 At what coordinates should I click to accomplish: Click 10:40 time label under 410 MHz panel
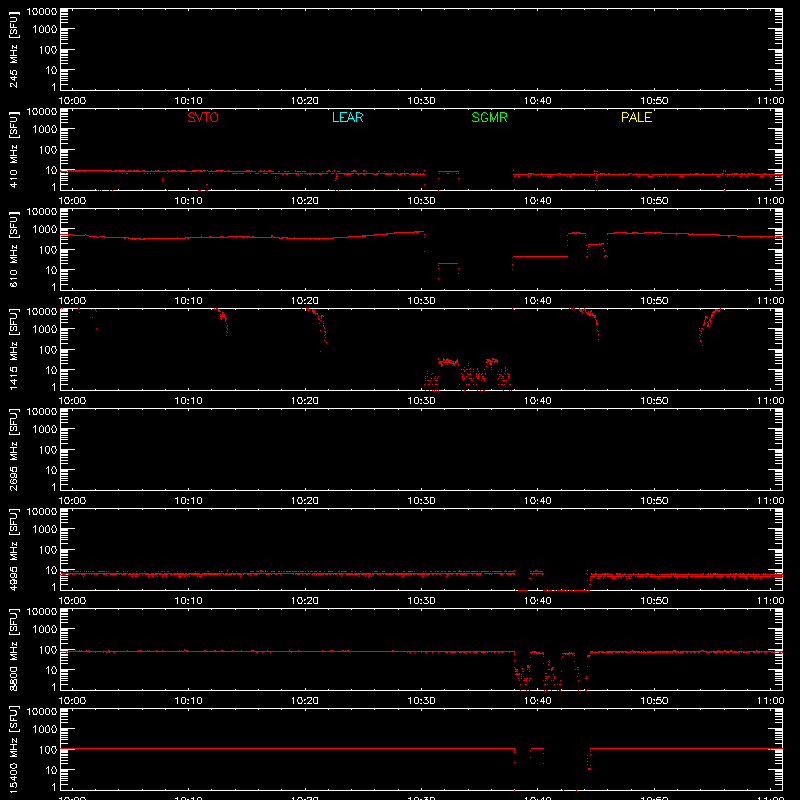[538, 201]
